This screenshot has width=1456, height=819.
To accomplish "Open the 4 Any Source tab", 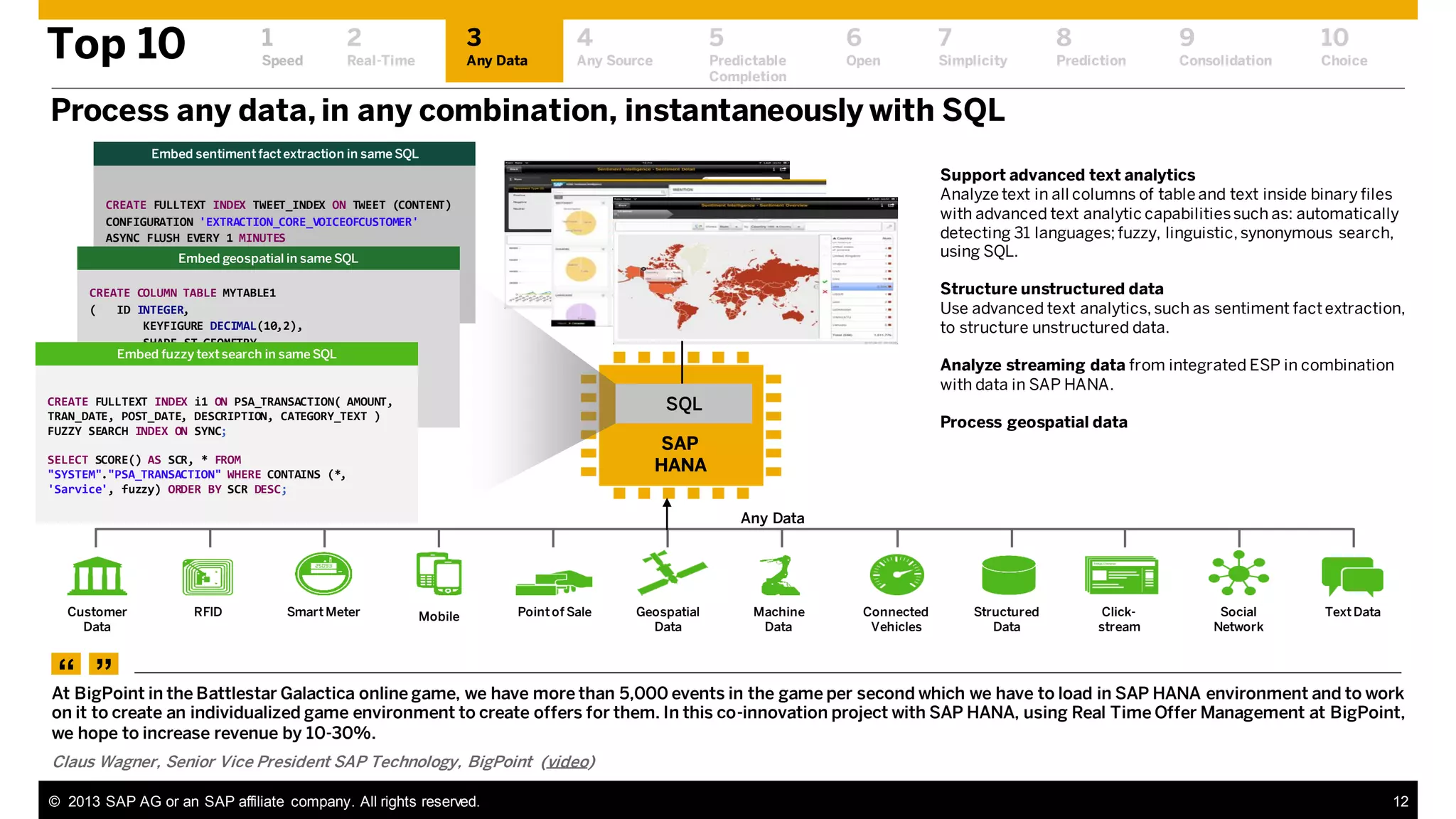I will (614, 48).
